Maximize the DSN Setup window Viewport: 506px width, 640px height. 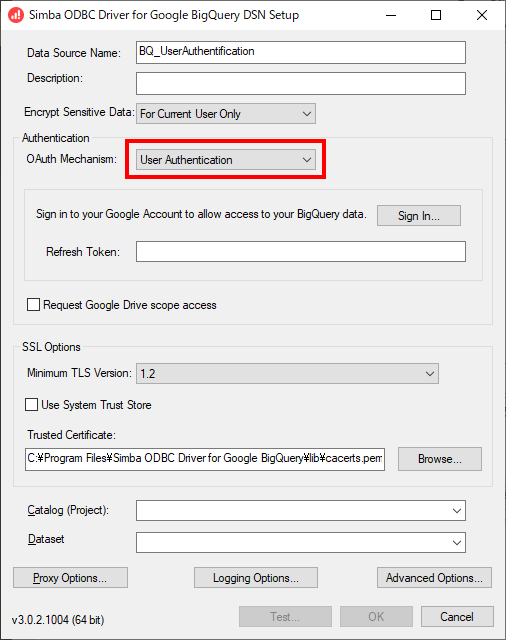[x=436, y=16]
